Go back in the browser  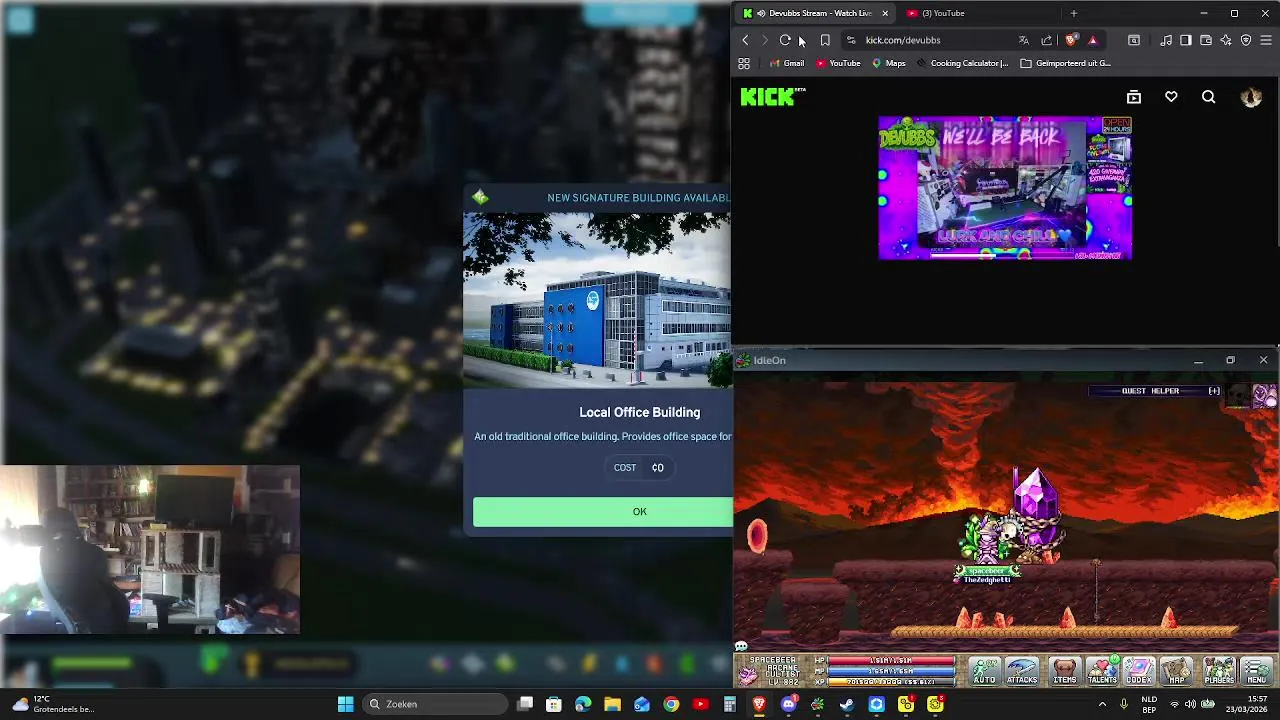(x=745, y=40)
